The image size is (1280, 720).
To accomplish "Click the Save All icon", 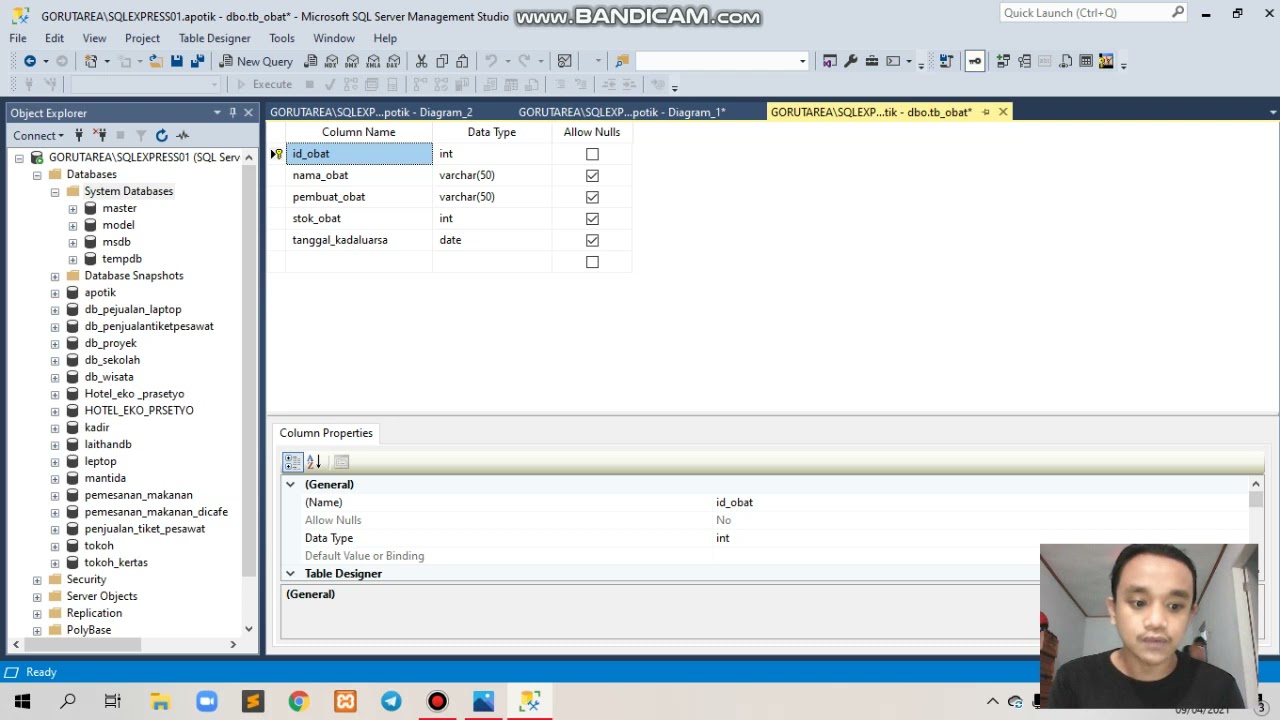I will pyautogui.click(x=197, y=61).
